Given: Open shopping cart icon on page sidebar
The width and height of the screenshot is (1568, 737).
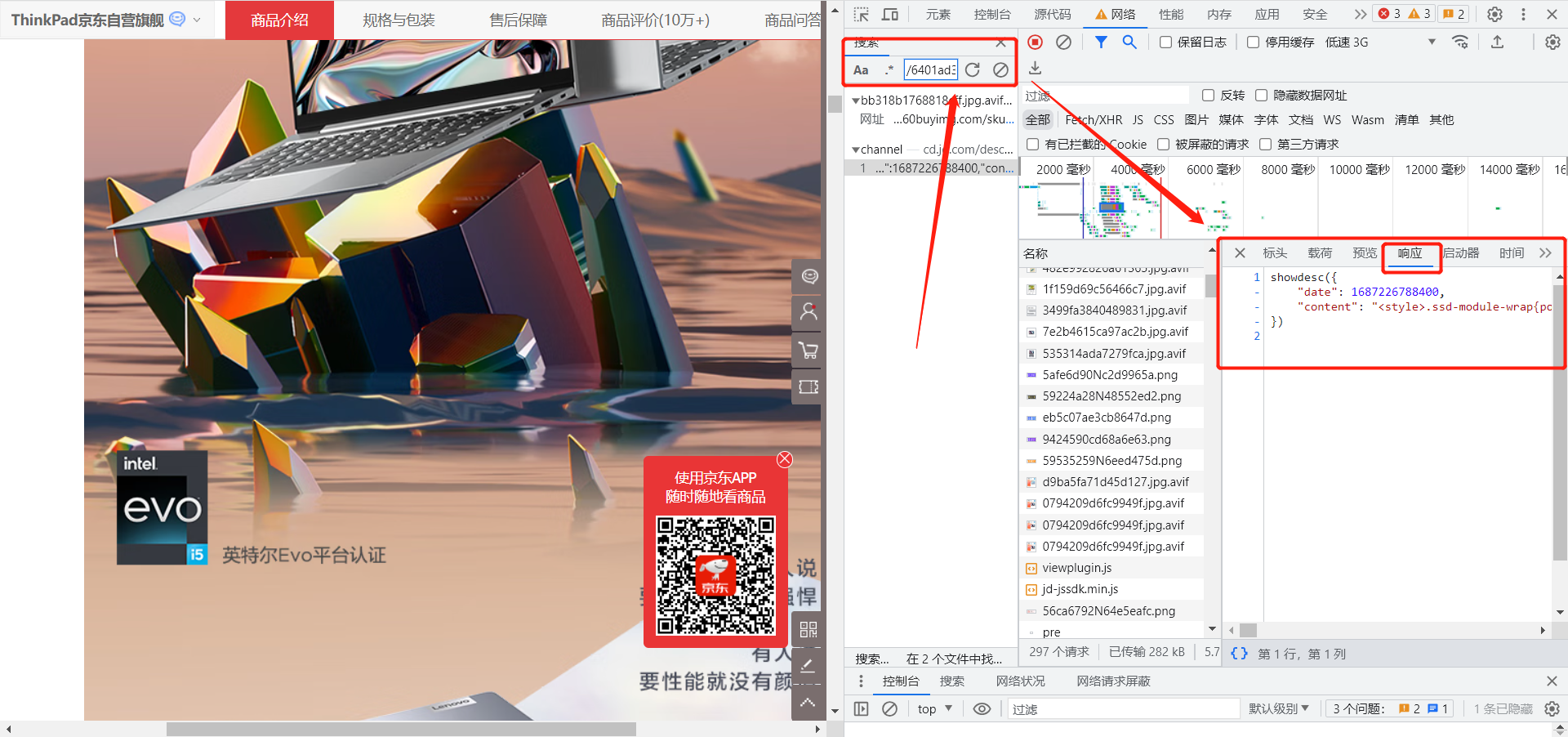Looking at the screenshot, I should pyautogui.click(x=808, y=351).
